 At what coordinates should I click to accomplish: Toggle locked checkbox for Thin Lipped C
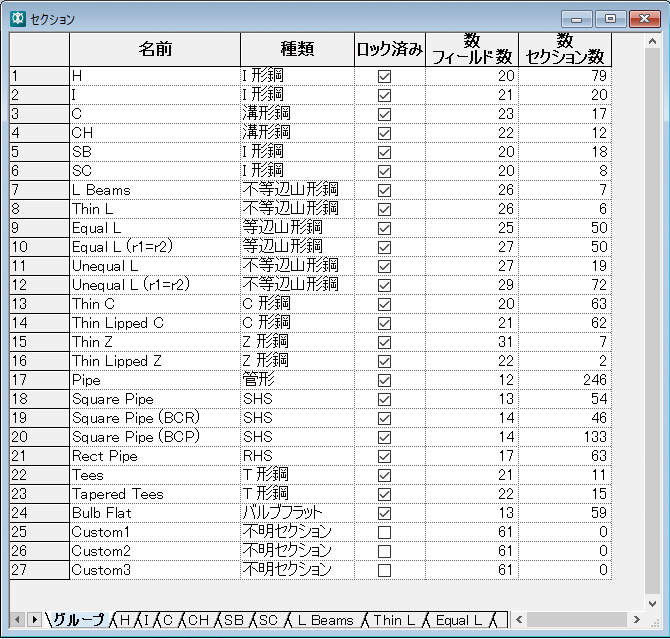[384, 323]
